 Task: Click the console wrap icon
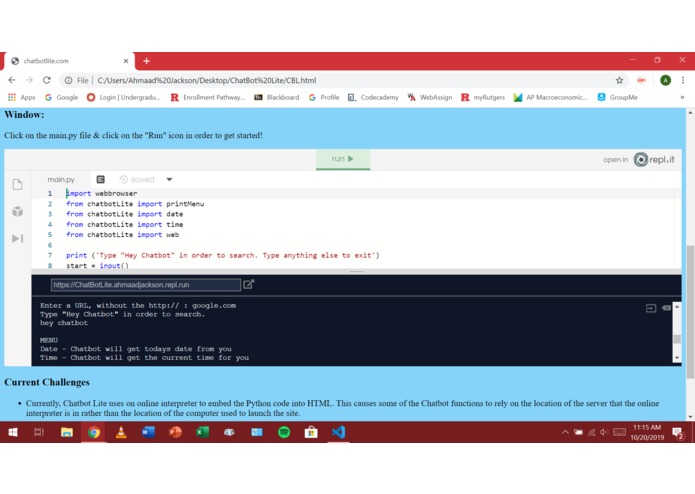coord(651,308)
